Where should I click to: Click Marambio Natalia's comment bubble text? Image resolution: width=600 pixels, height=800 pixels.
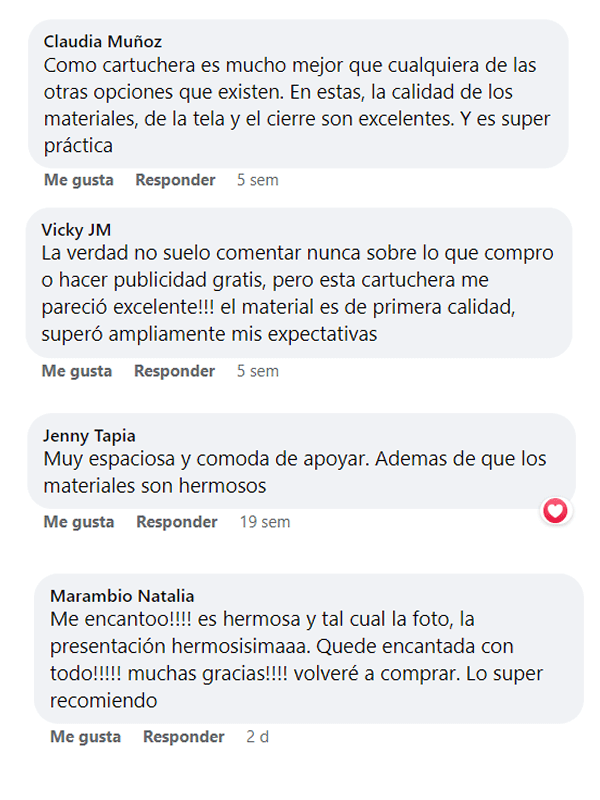tap(296, 660)
